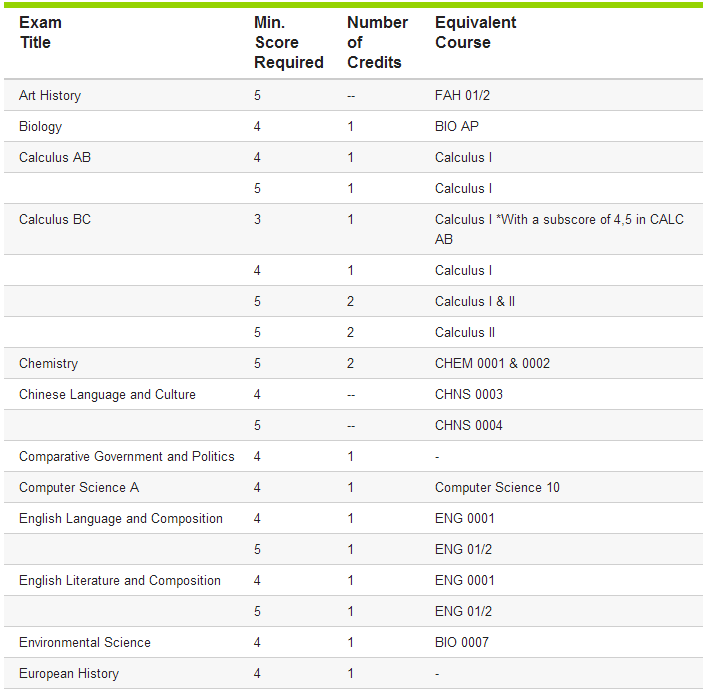Click the Exam Title column header
Image resolution: width=706 pixels, height=690 pixels.
click(x=40, y=32)
